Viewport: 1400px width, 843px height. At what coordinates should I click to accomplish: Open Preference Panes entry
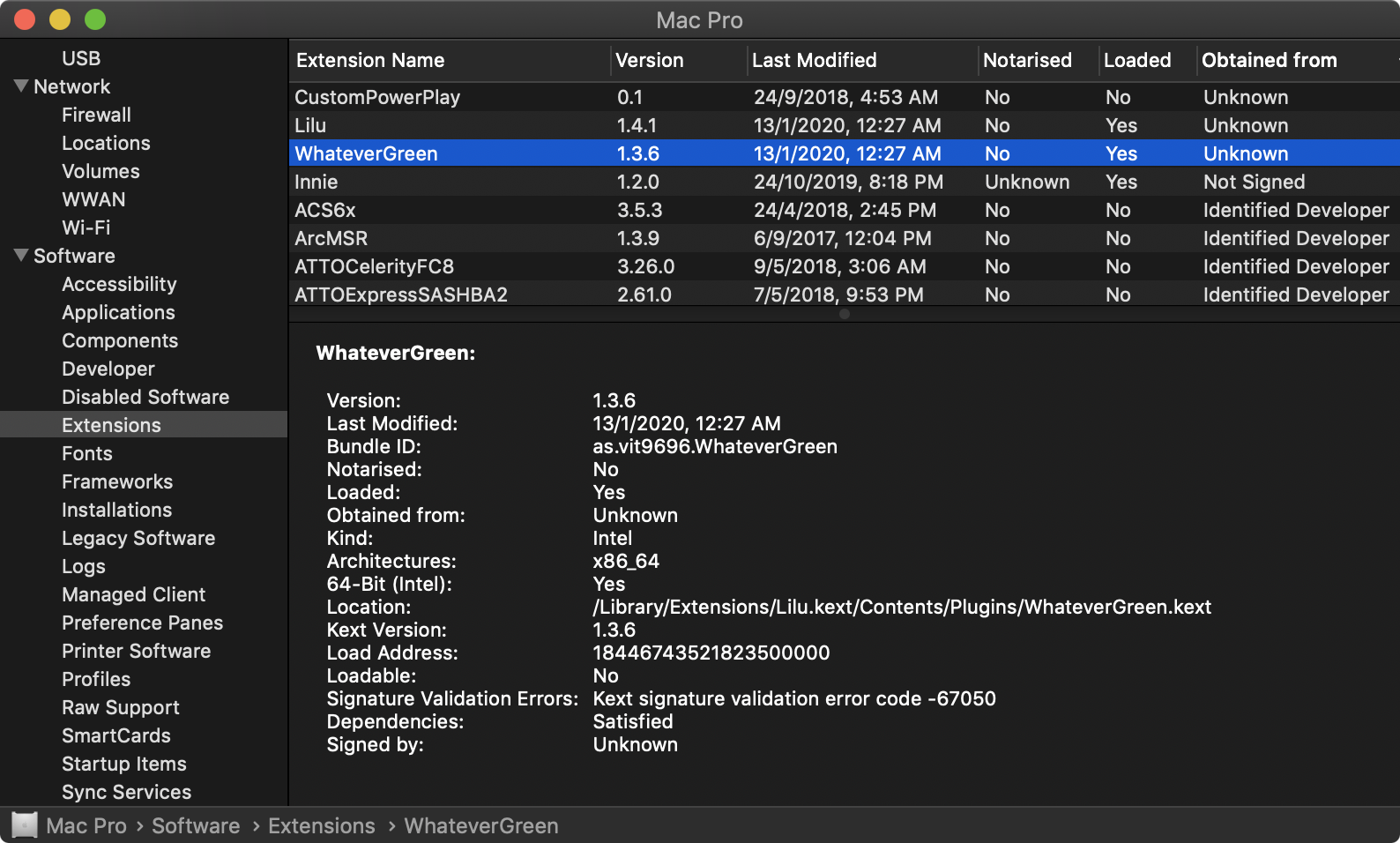pos(142,623)
